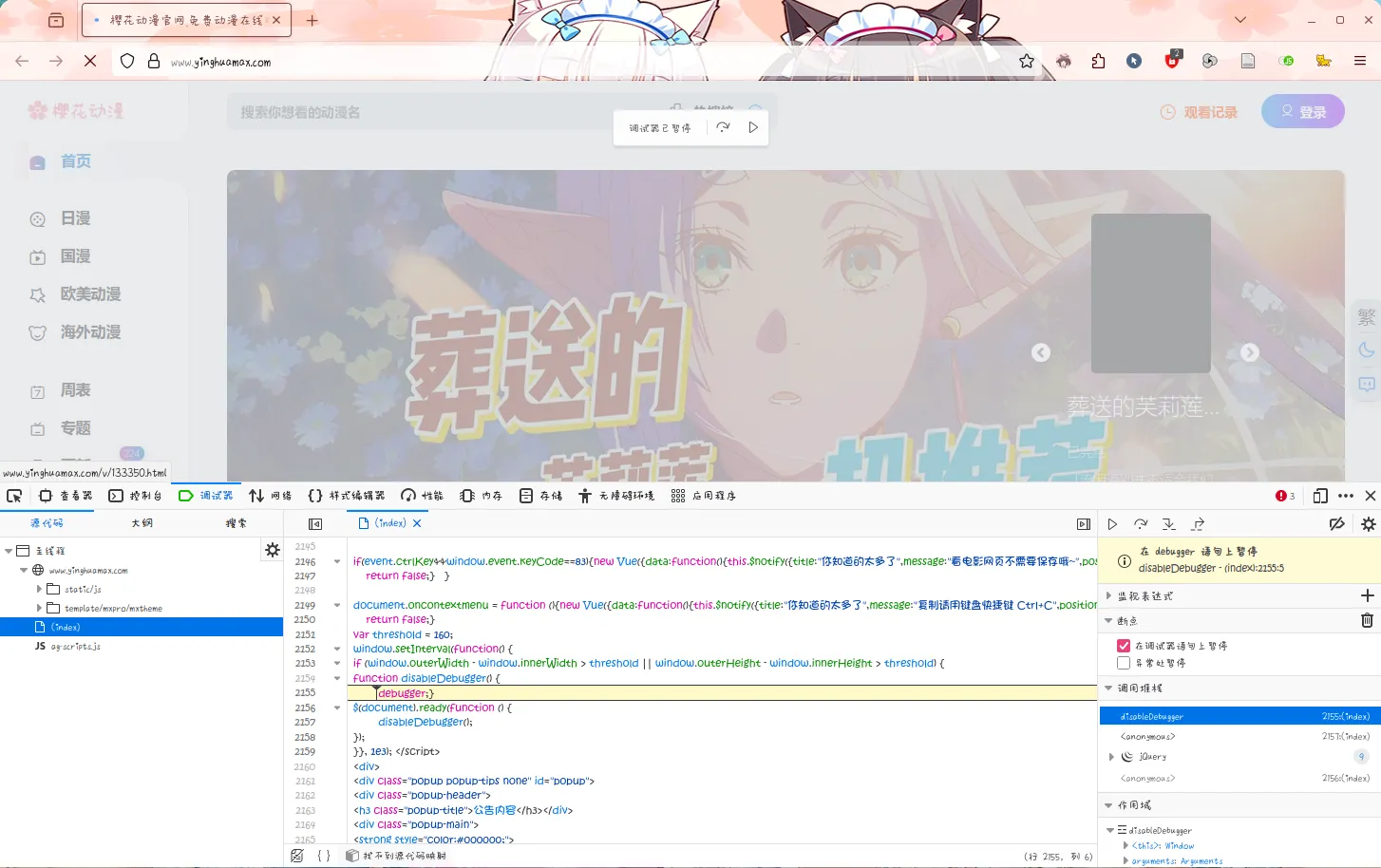This screenshot has width=1381, height=868.
Task: Pick an element with the inspector picker icon
Action: (x=14, y=496)
